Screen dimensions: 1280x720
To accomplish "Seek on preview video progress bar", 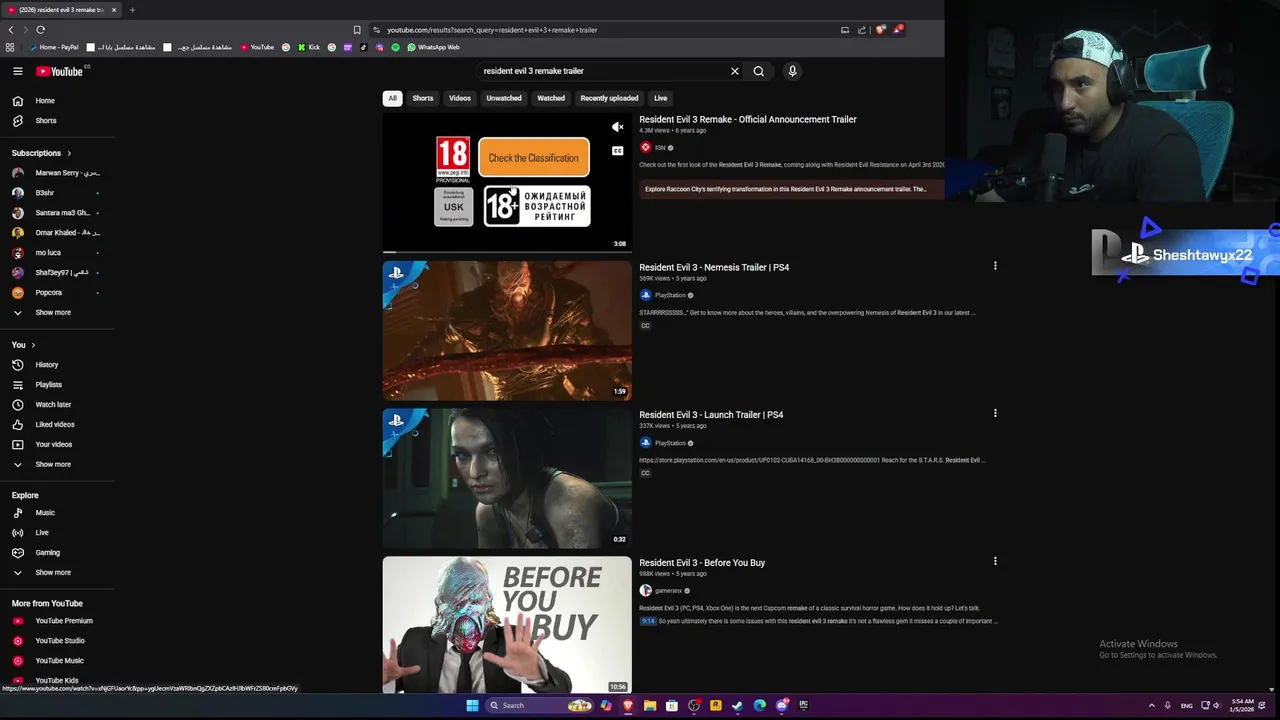I will [x=507, y=252].
